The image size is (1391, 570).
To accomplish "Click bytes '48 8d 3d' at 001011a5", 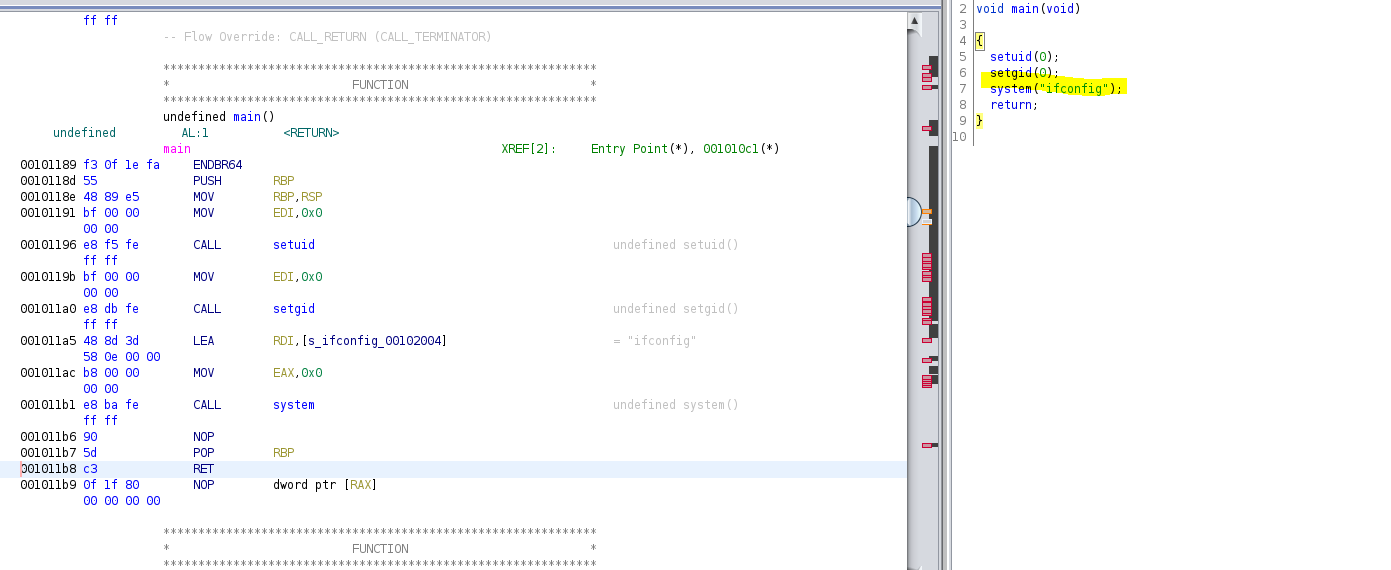I will click(111, 341).
